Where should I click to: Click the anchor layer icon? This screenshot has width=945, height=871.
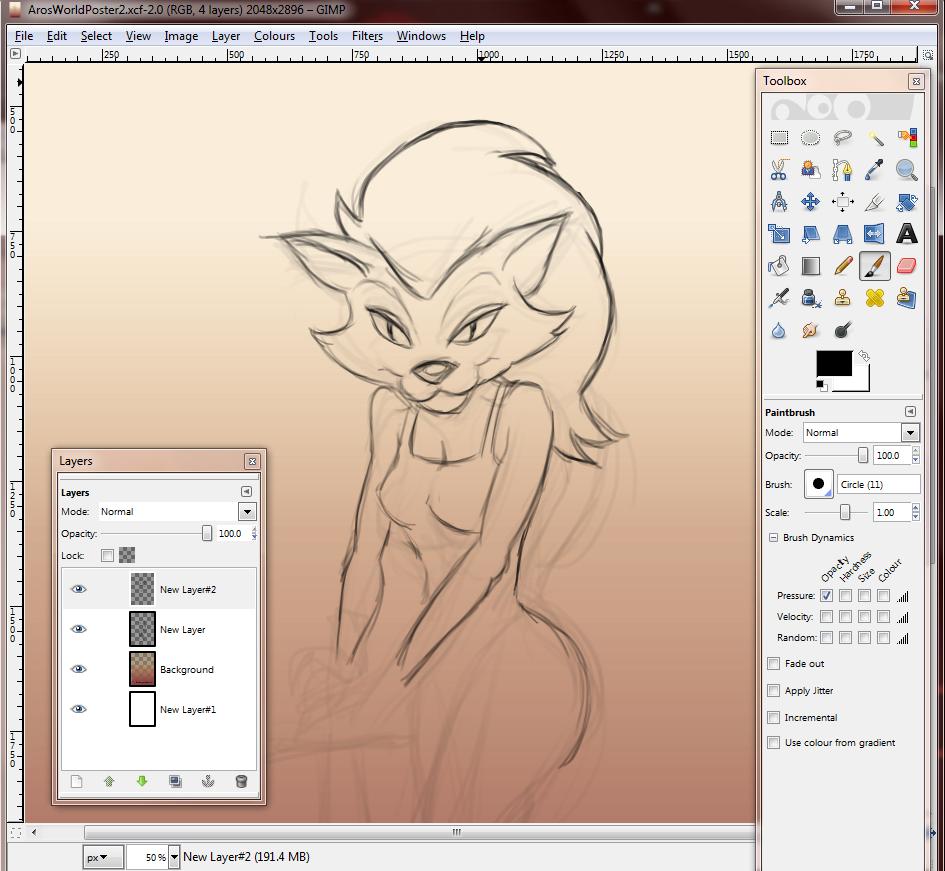coord(208,781)
